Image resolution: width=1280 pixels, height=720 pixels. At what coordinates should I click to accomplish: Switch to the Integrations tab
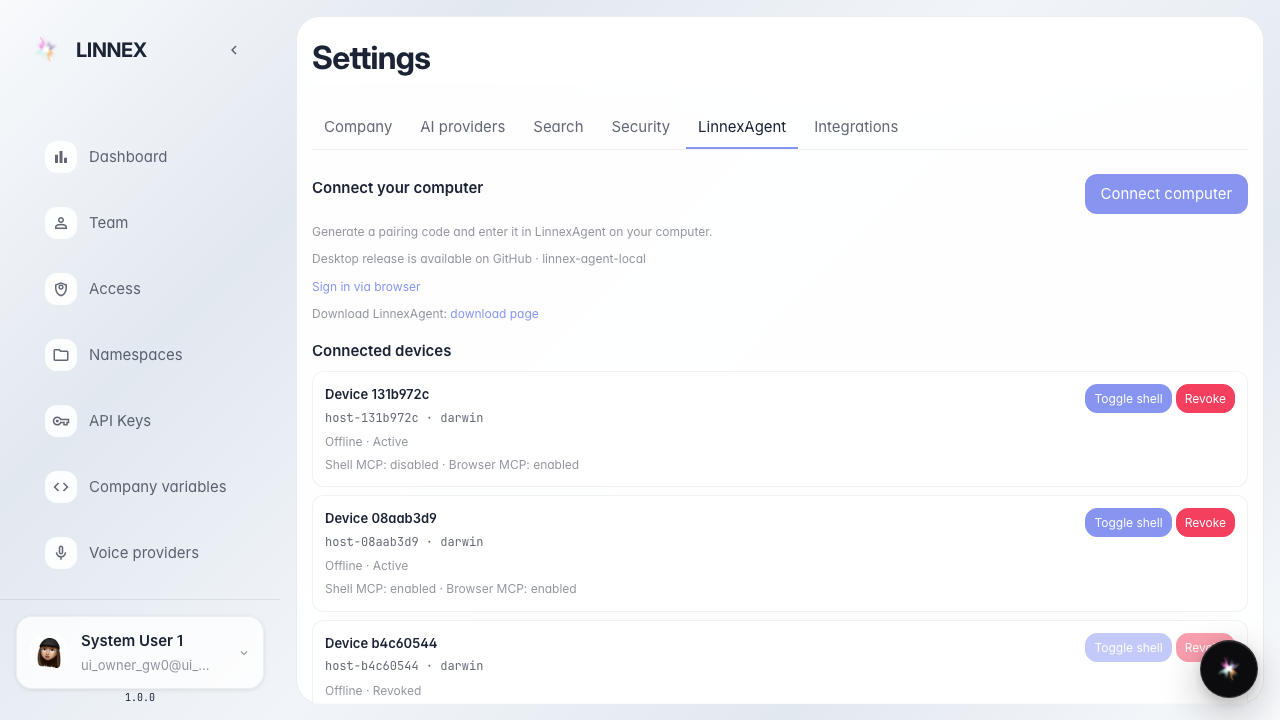click(x=856, y=127)
